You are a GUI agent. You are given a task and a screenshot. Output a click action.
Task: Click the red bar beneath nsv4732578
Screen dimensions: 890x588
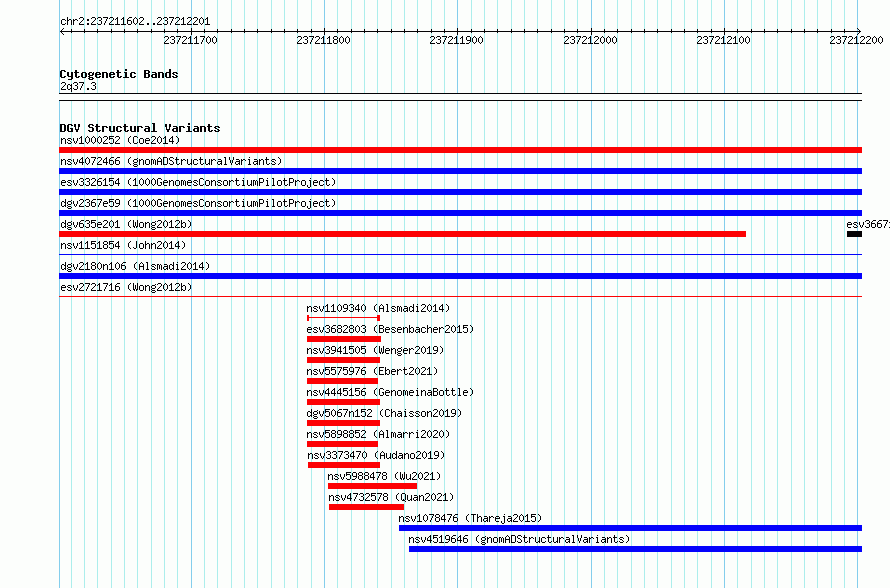[x=367, y=507]
